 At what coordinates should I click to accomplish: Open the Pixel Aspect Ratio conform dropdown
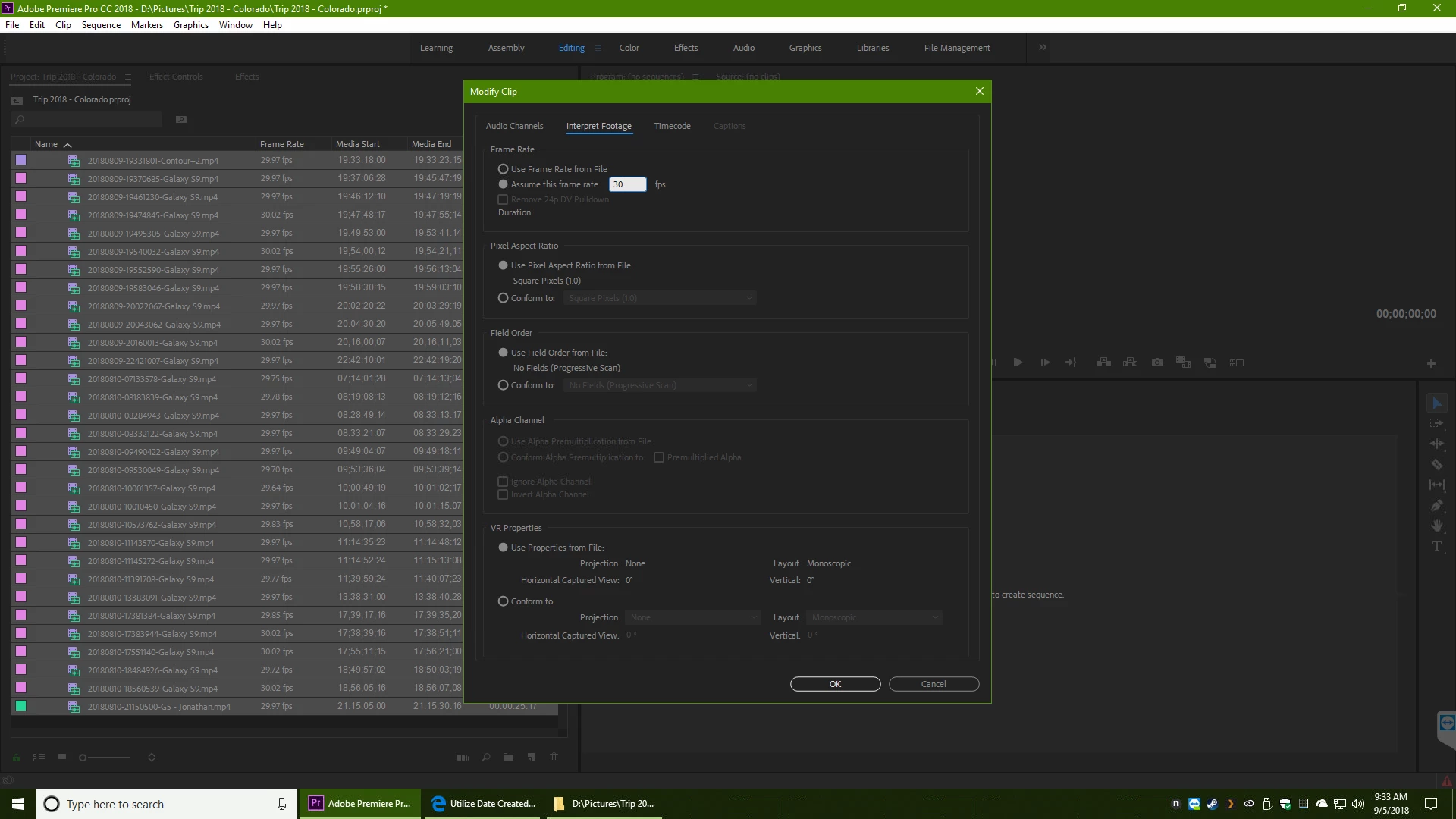[660, 298]
